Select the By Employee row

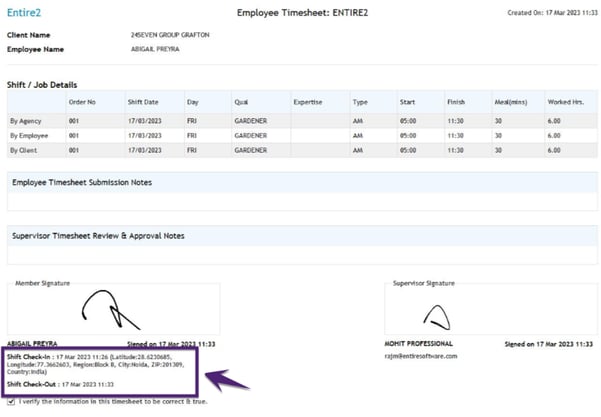click(x=30, y=134)
